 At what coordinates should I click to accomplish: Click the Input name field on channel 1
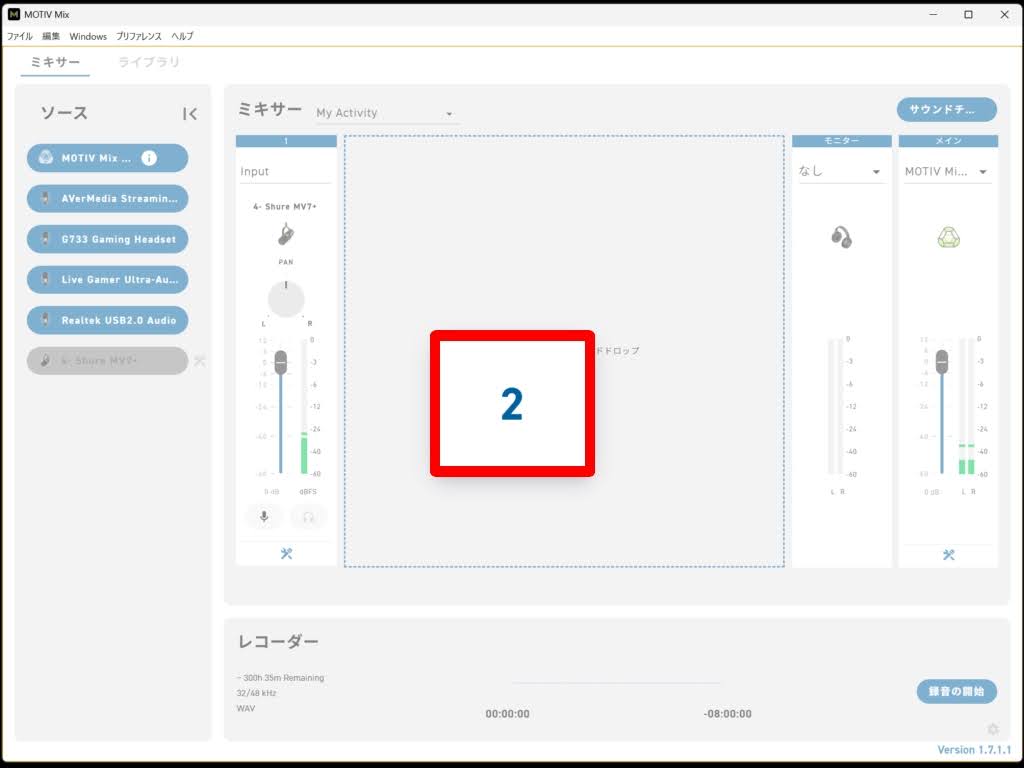coord(285,172)
